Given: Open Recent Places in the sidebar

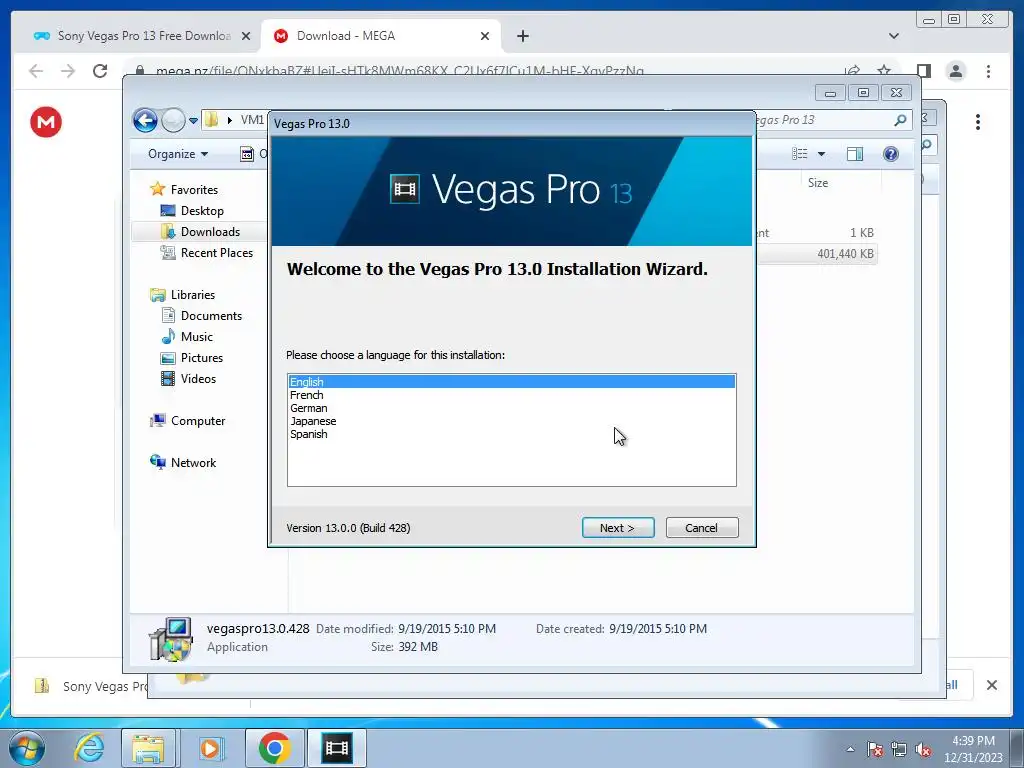Looking at the screenshot, I should pyautogui.click(x=216, y=252).
